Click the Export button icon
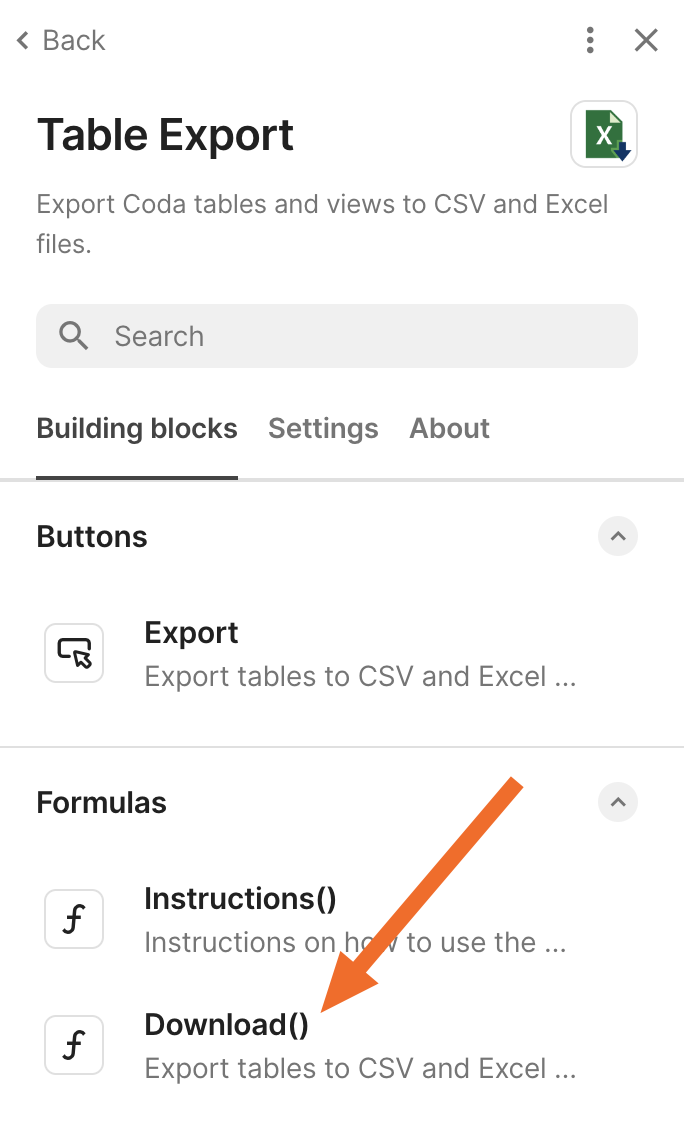This screenshot has height=1148, width=684. tap(74, 653)
